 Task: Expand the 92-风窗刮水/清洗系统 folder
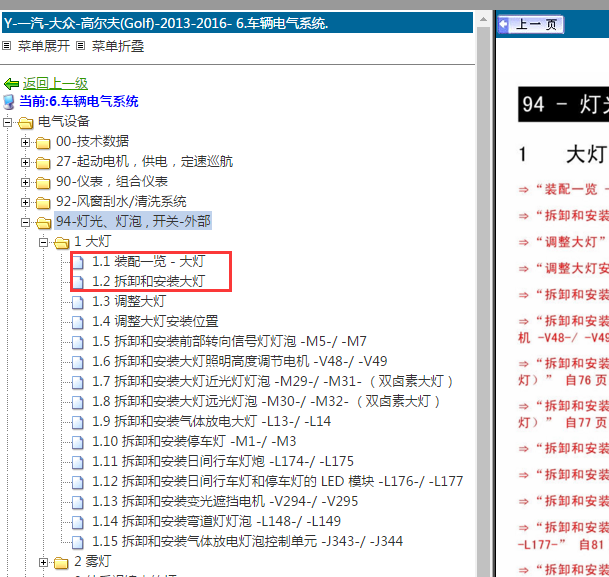click(25, 202)
